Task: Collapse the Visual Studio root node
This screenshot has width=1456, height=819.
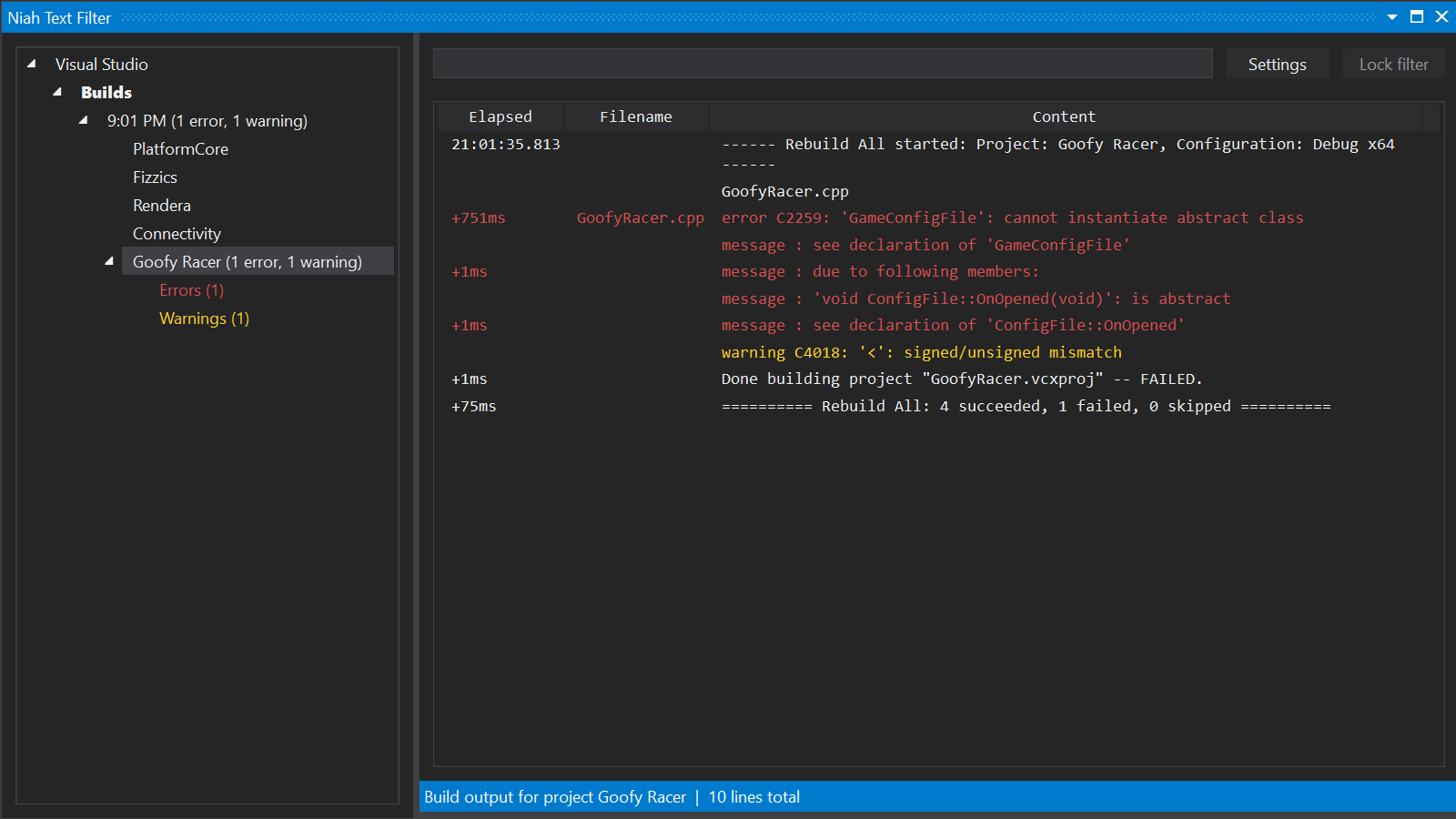Action: [x=32, y=64]
